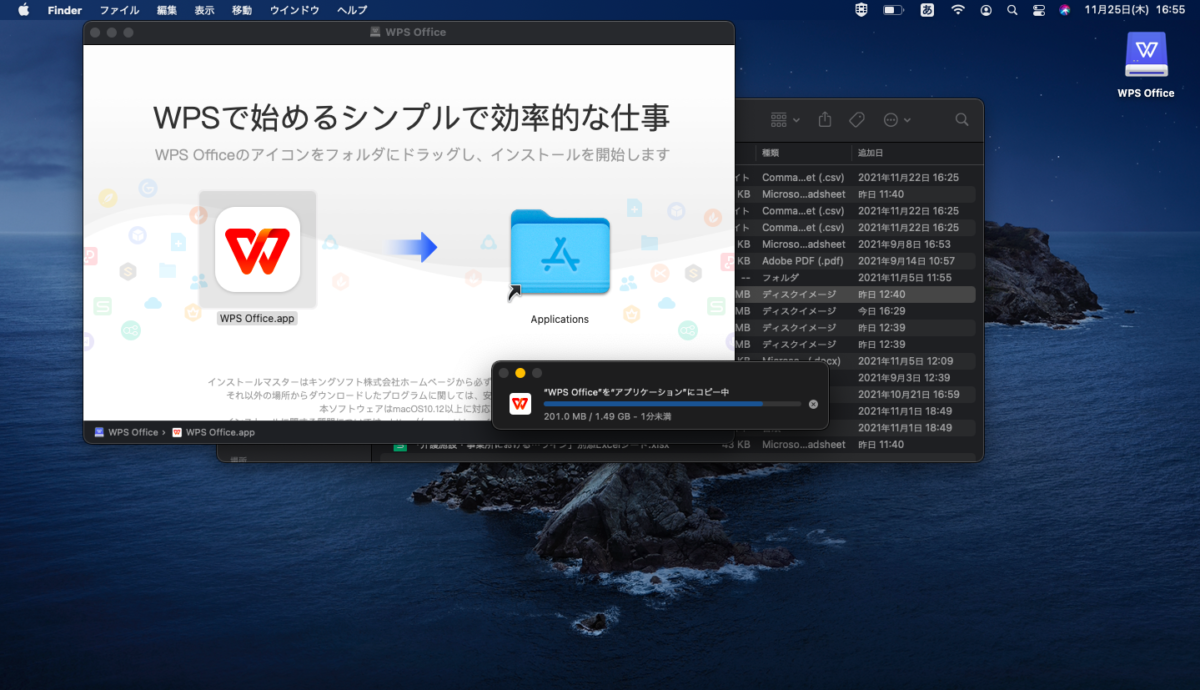Viewport: 1200px width, 690px height.
Task: Open the 編集 menu
Action: pyautogui.click(x=167, y=10)
